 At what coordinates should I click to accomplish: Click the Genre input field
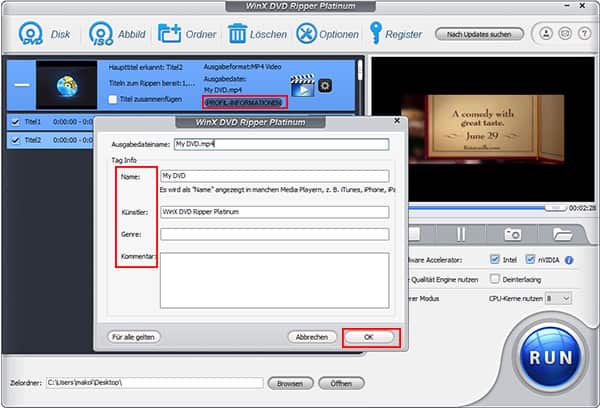(275, 234)
